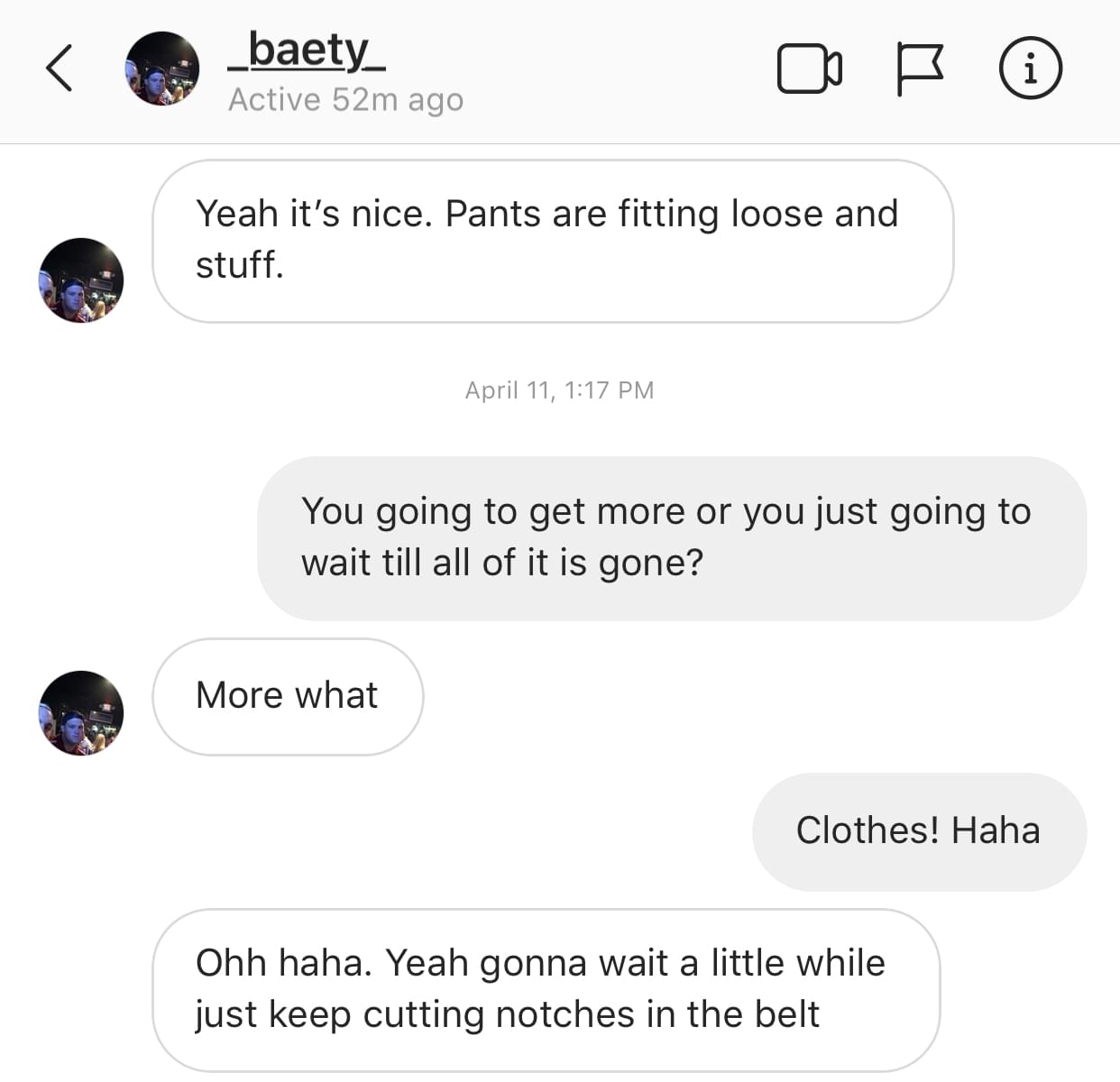
Task: Open the _baety_ username link
Action: (x=307, y=50)
